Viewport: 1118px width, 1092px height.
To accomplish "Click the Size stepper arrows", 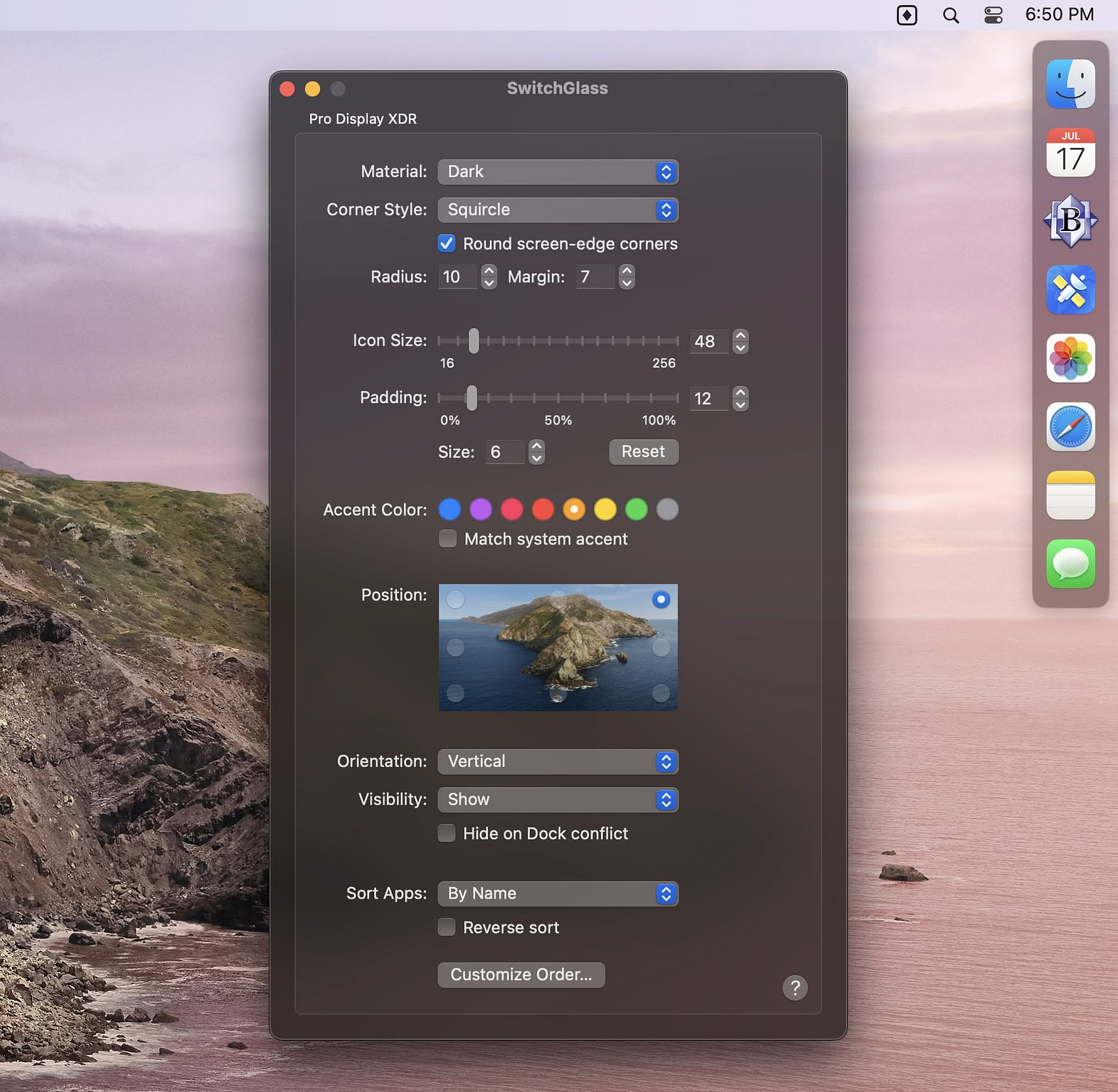I will coord(537,451).
